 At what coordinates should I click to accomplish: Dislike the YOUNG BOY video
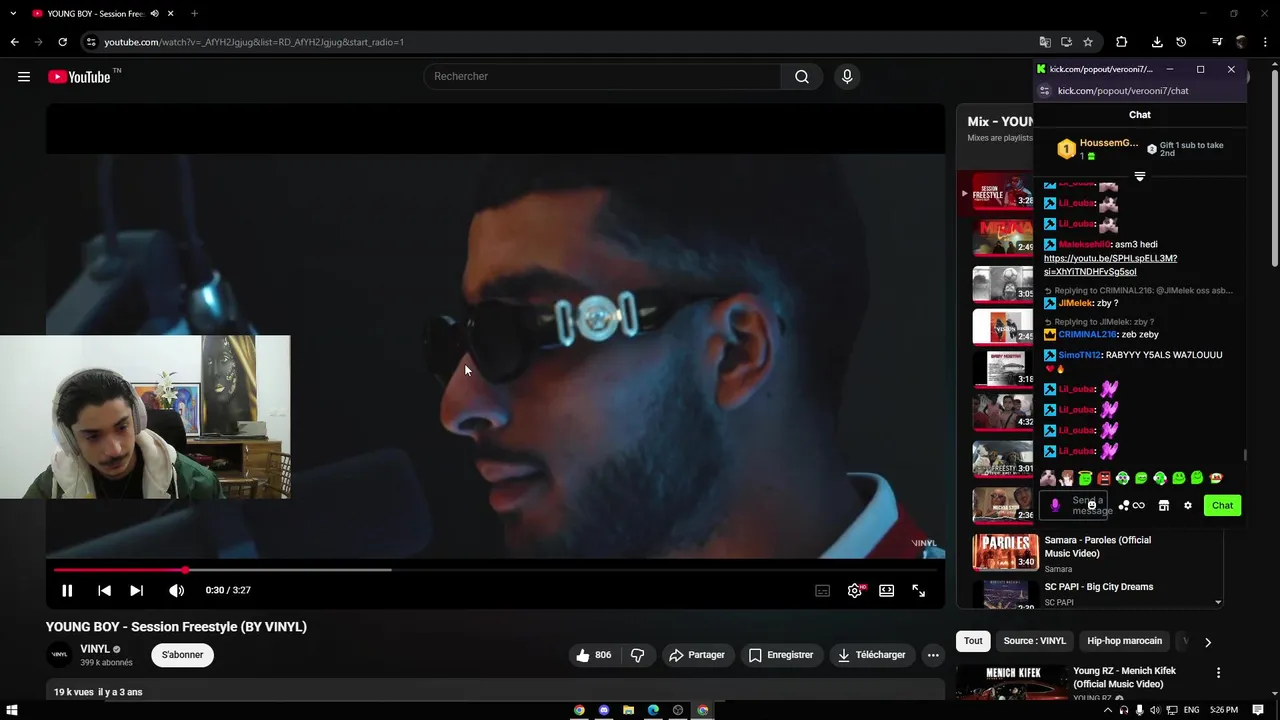pos(637,655)
